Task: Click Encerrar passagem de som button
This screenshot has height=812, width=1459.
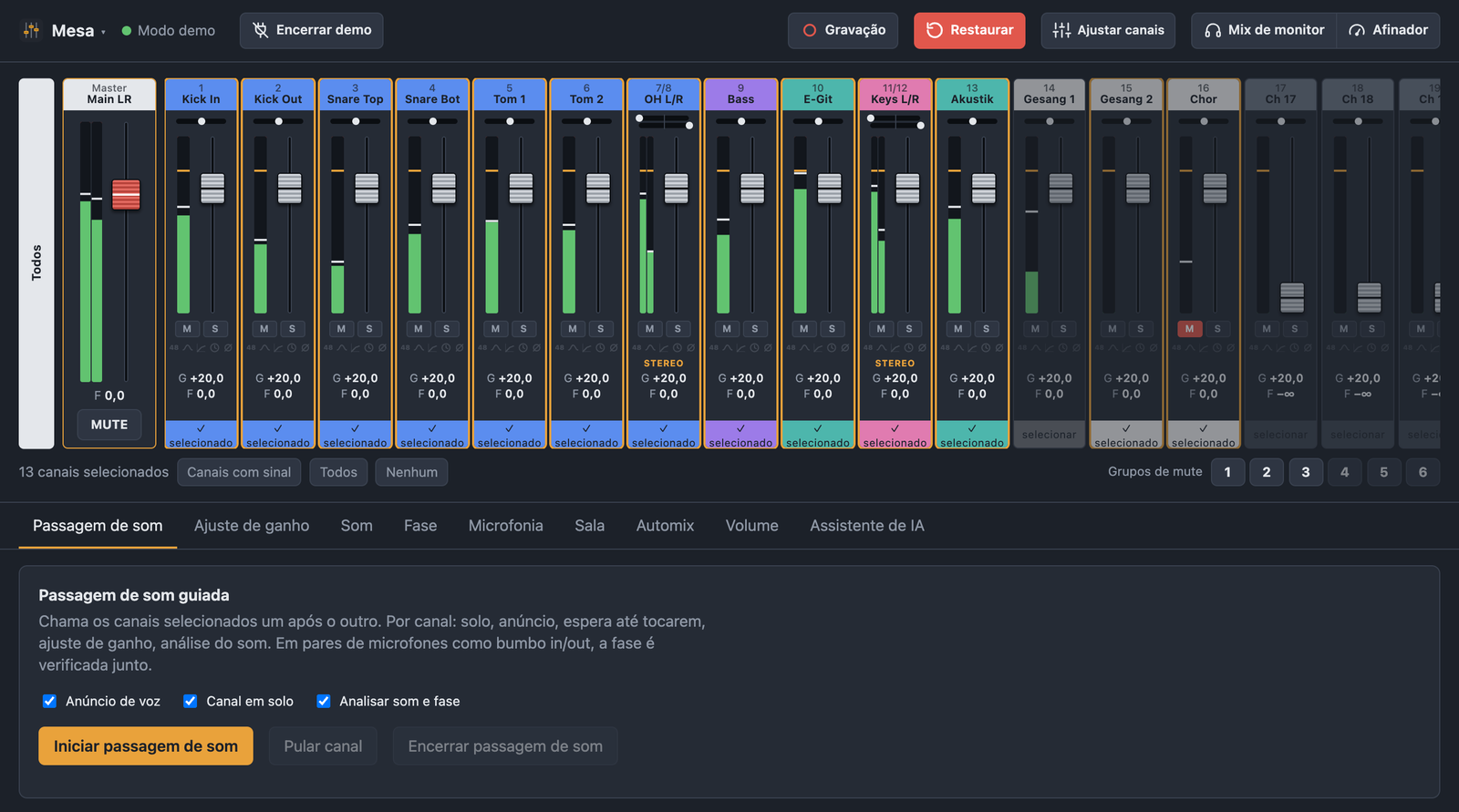Action: coord(505,746)
